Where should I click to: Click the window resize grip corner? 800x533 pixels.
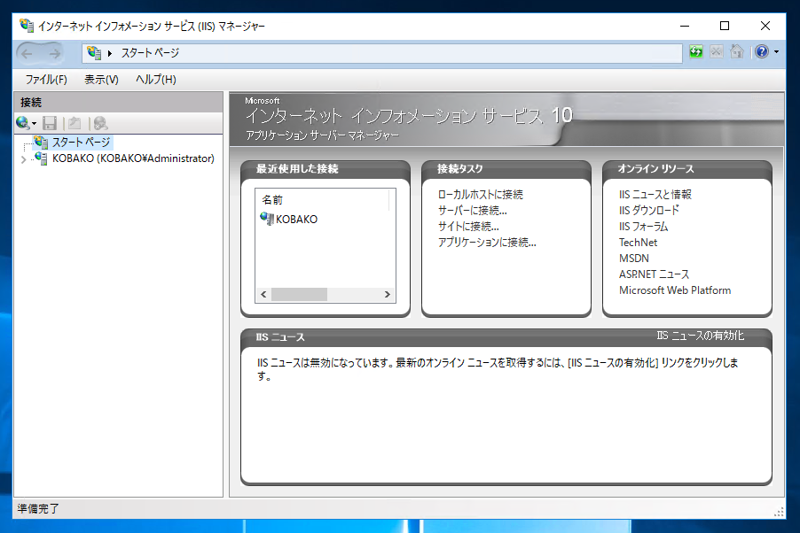(x=779, y=512)
